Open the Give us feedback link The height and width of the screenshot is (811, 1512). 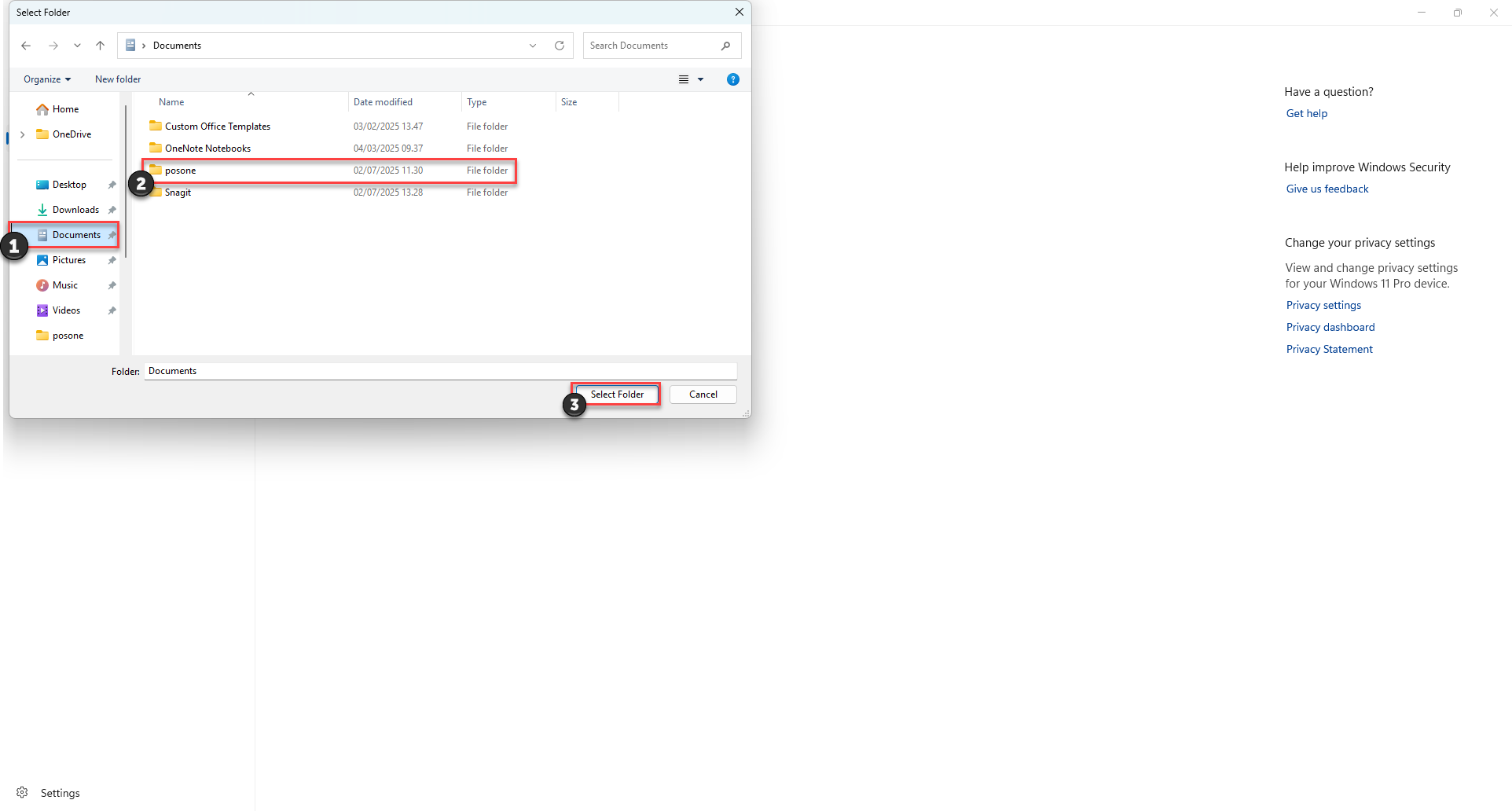(1327, 189)
